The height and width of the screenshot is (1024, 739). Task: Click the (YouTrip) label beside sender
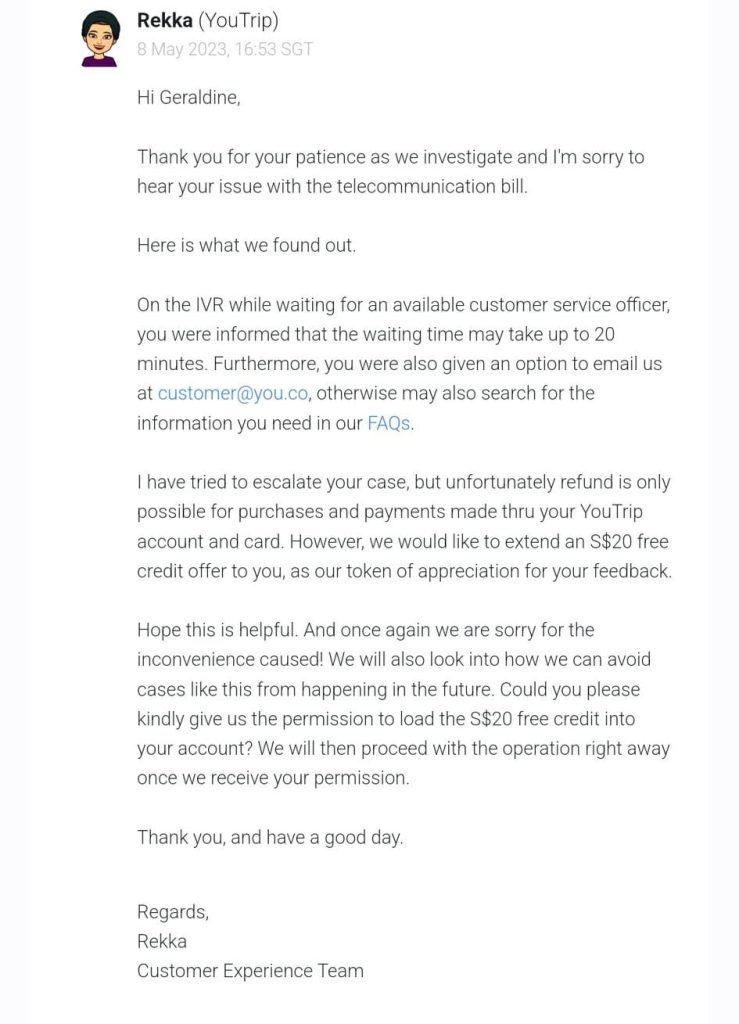238,21
